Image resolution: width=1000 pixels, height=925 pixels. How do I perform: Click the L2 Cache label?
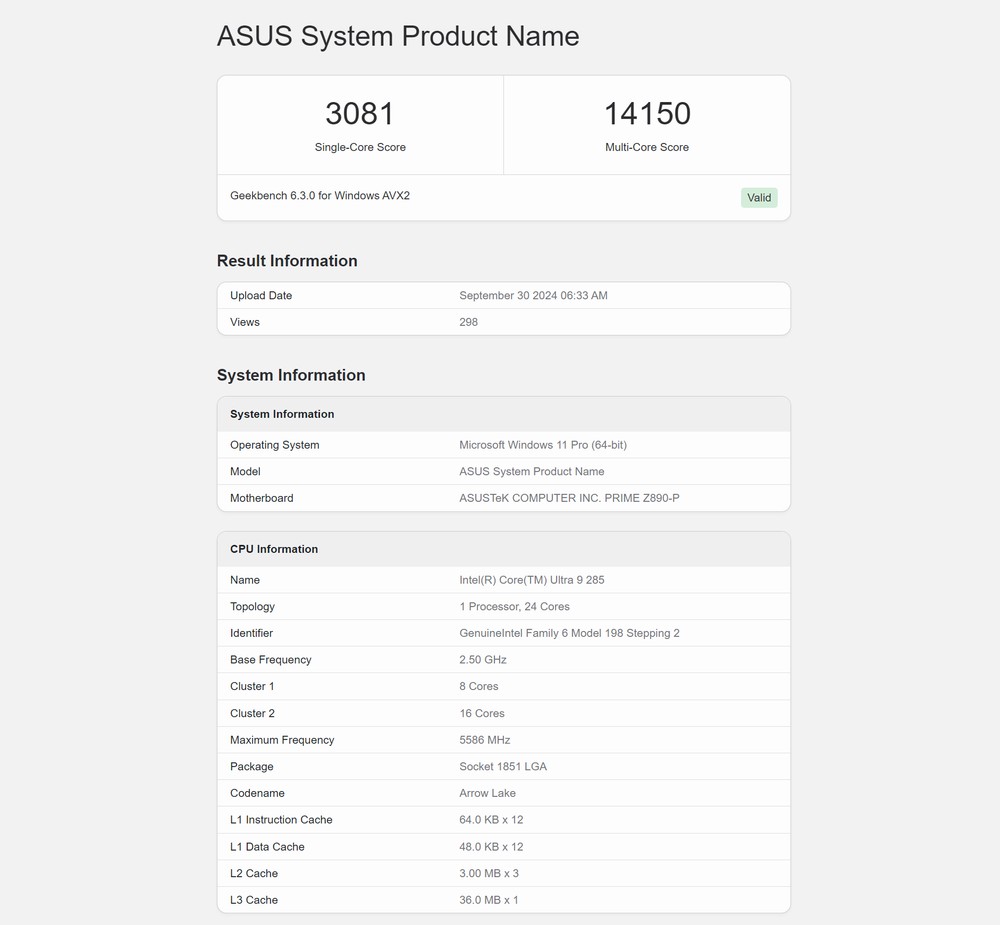coord(254,873)
